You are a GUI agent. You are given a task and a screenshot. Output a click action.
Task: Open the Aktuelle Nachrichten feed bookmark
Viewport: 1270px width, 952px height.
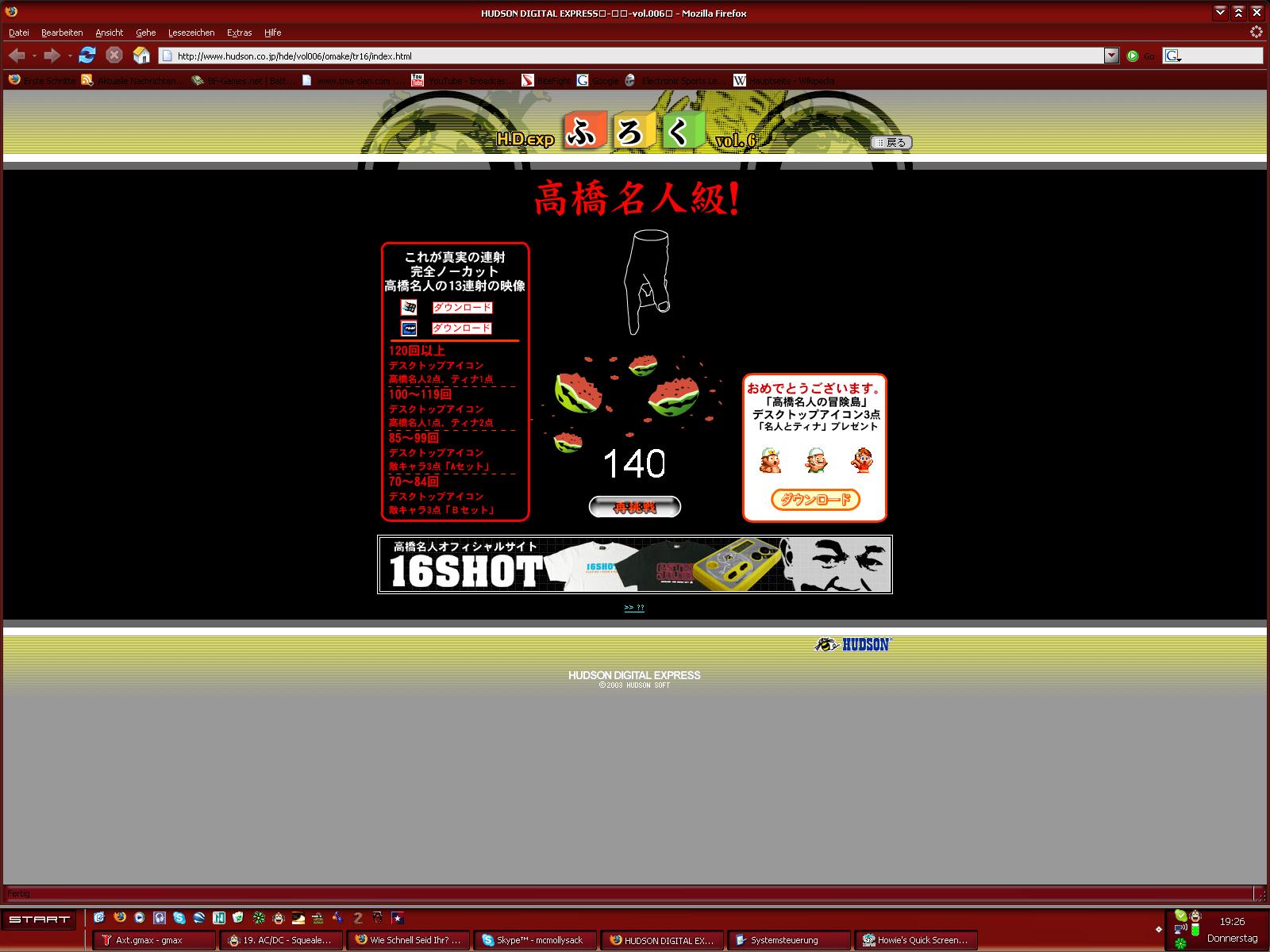(x=133, y=80)
